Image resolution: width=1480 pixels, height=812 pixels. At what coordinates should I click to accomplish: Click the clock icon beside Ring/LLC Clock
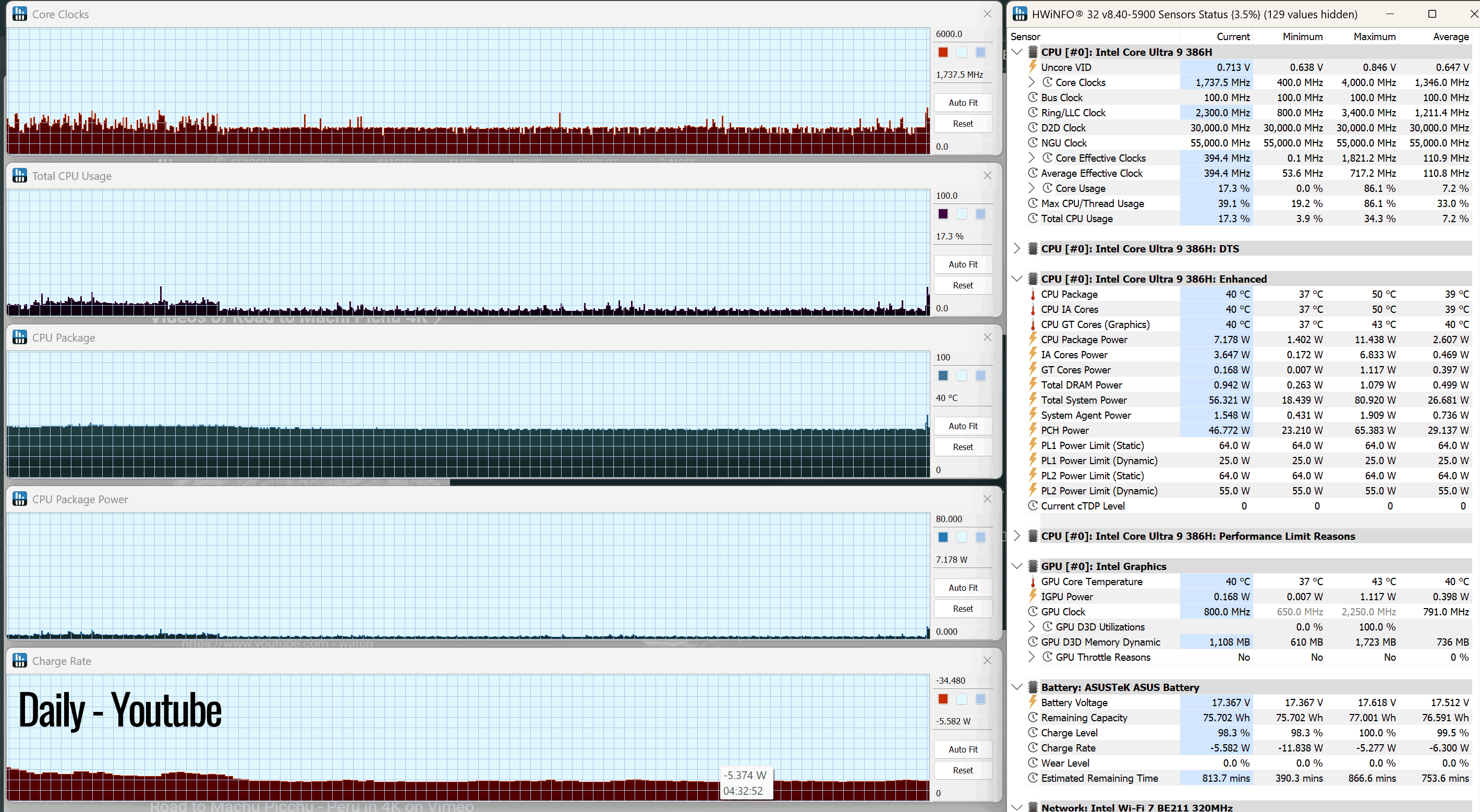[1033, 113]
